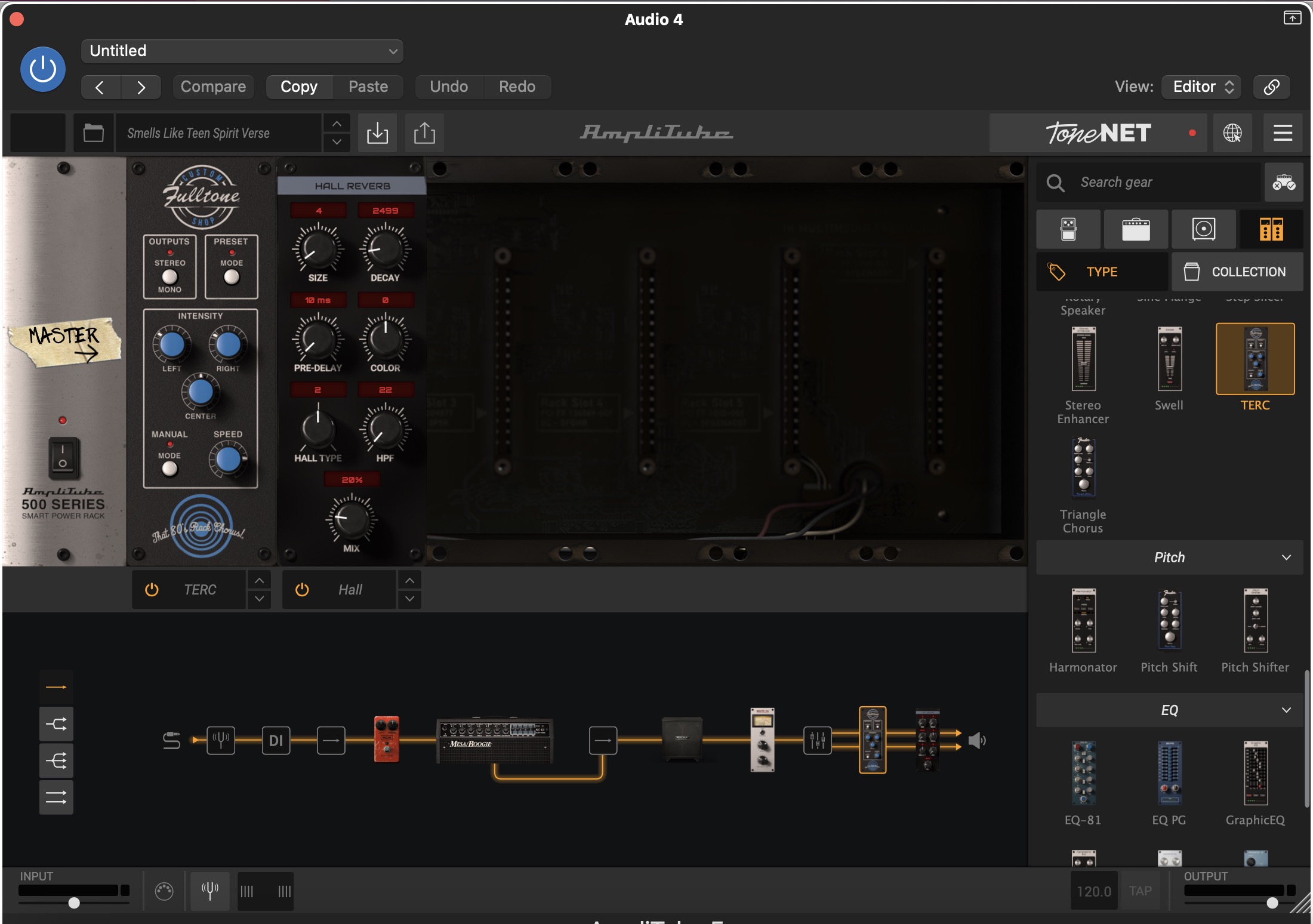Select the Mesa Boogie amp in chain
Image resolution: width=1313 pixels, height=924 pixels.
(495, 740)
